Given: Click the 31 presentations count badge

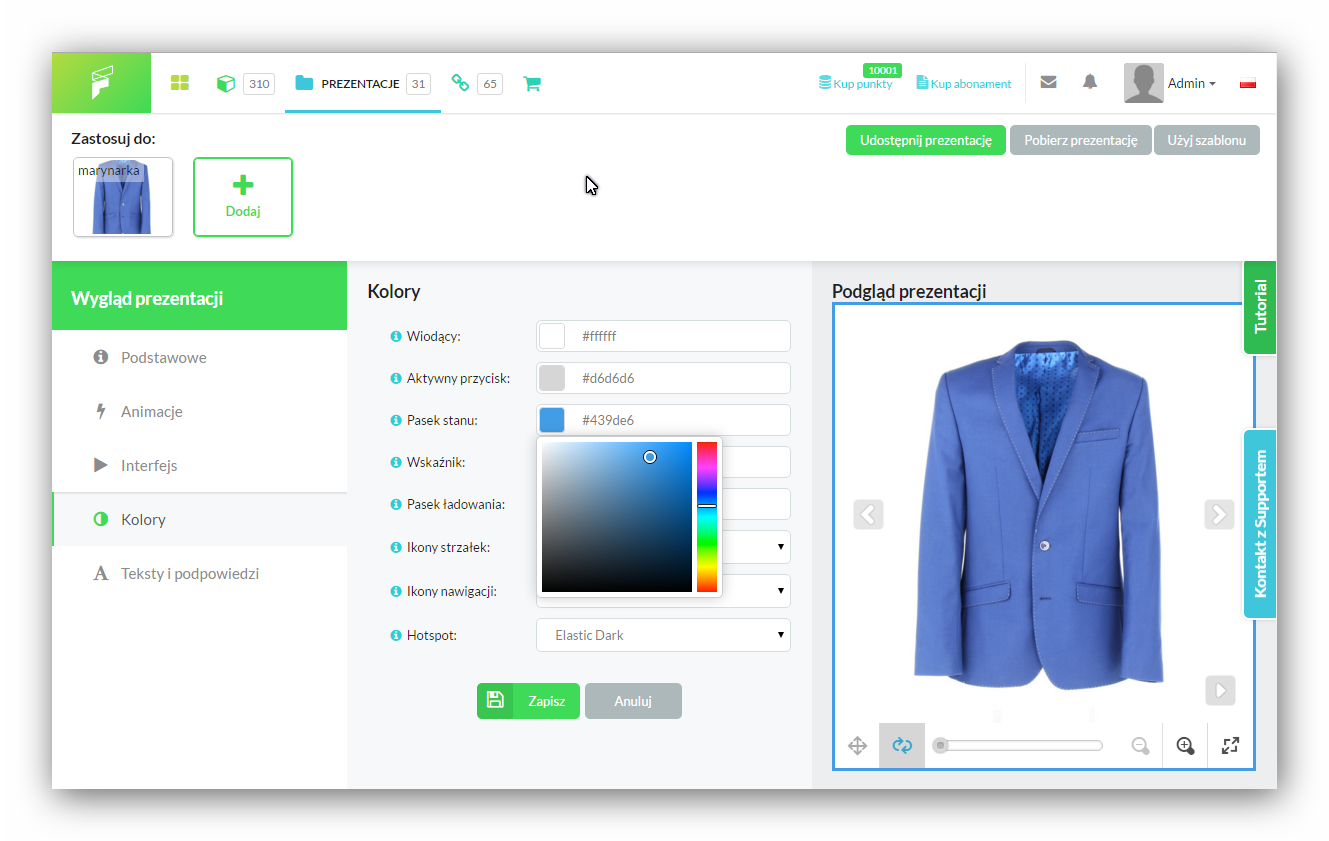Looking at the screenshot, I should [x=418, y=84].
